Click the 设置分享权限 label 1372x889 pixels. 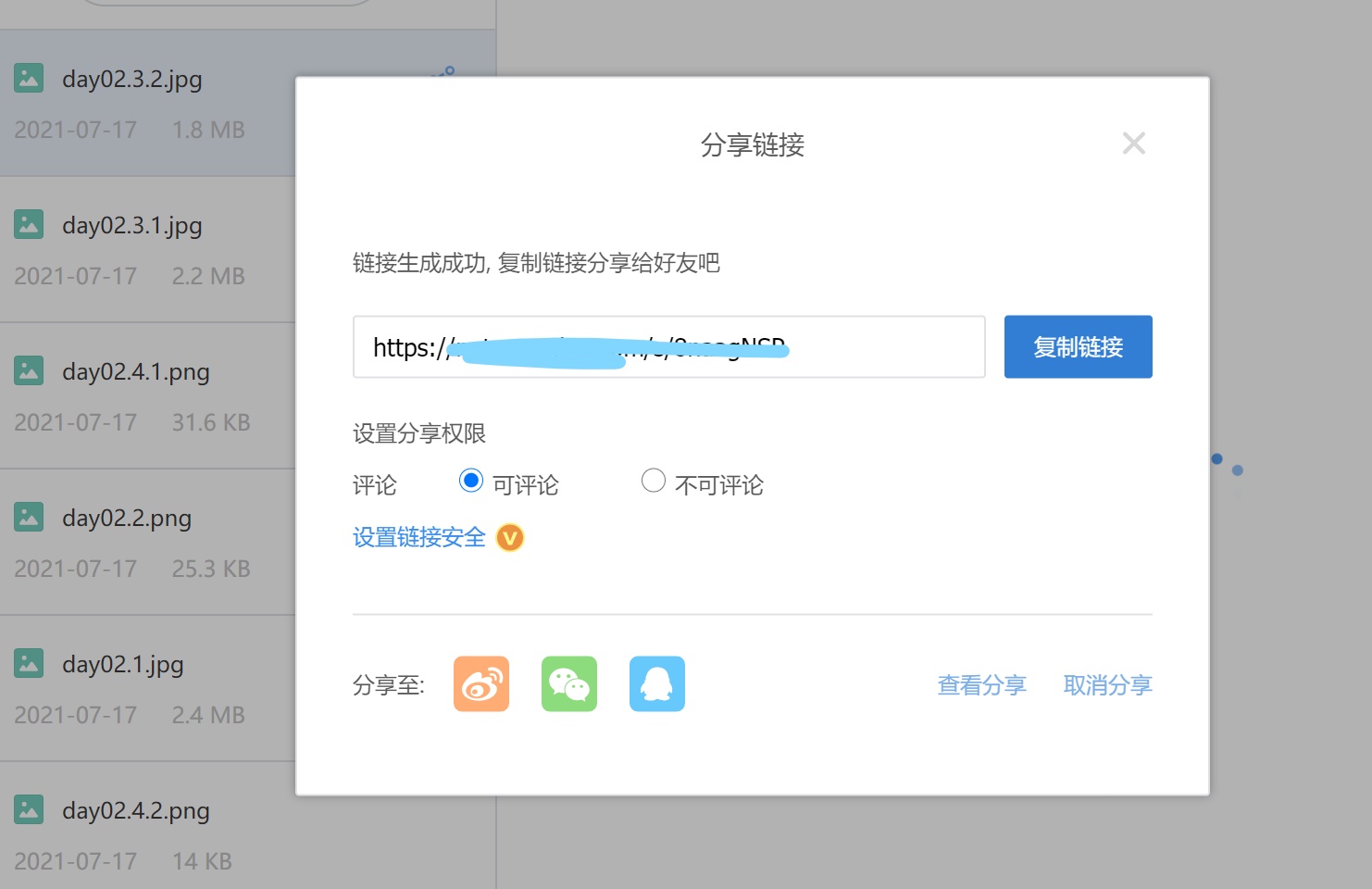pos(419,433)
